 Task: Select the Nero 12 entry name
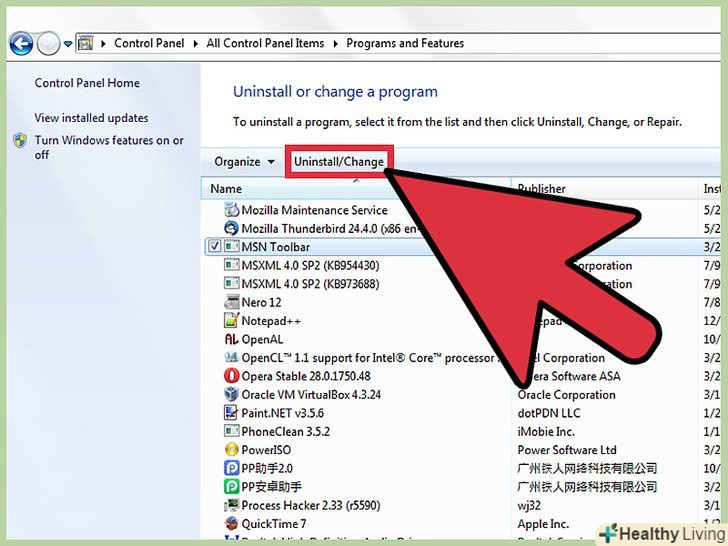click(261, 302)
